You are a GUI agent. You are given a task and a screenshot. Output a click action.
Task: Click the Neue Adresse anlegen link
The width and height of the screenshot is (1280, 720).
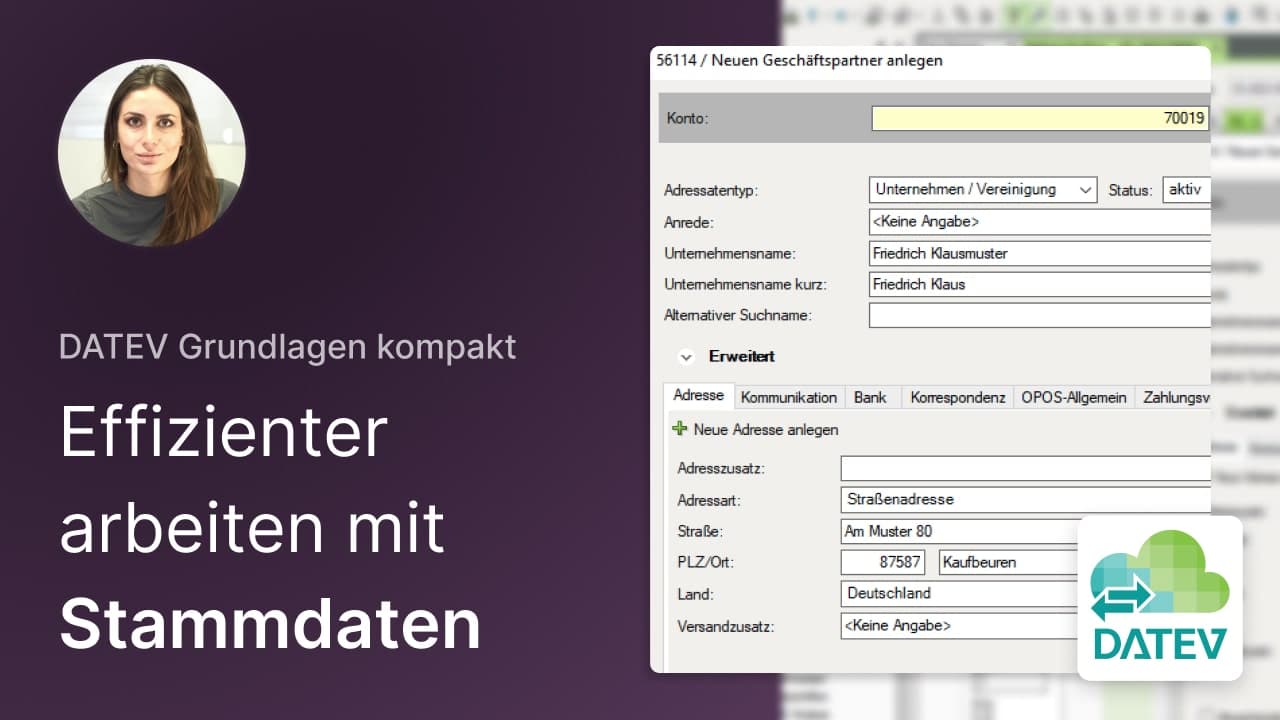coord(766,430)
